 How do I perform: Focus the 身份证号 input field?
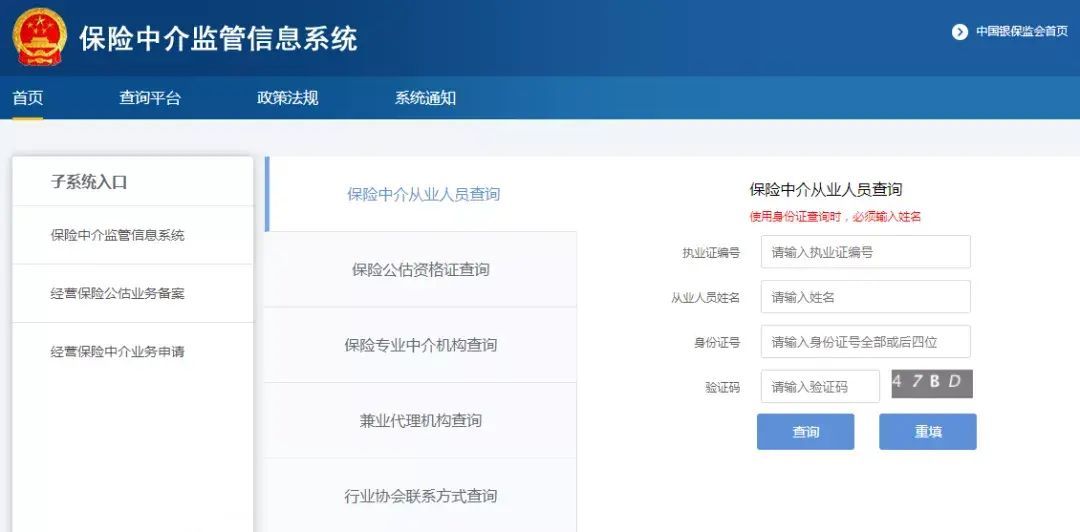coord(866,341)
